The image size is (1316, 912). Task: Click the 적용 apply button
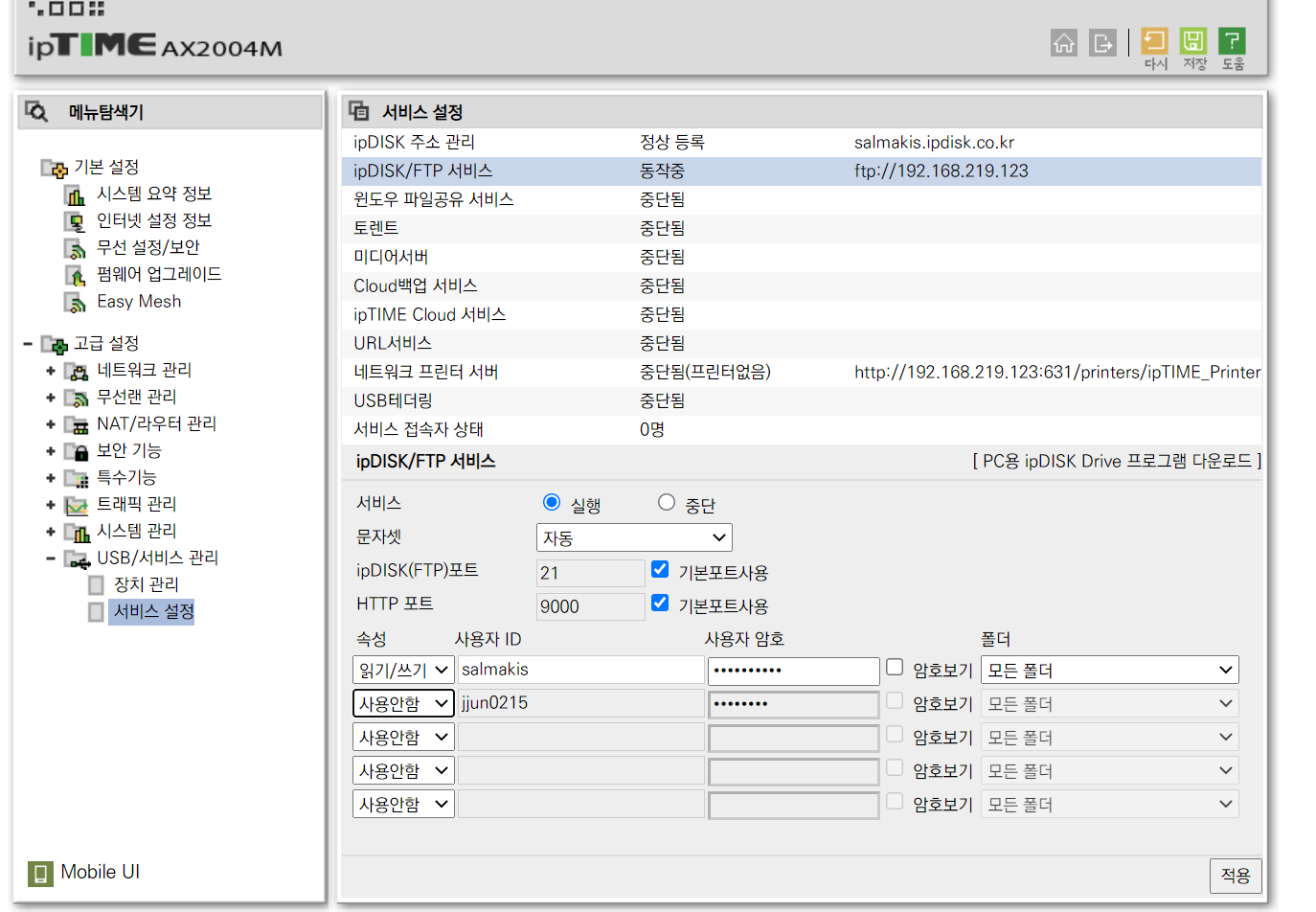pos(1236,876)
